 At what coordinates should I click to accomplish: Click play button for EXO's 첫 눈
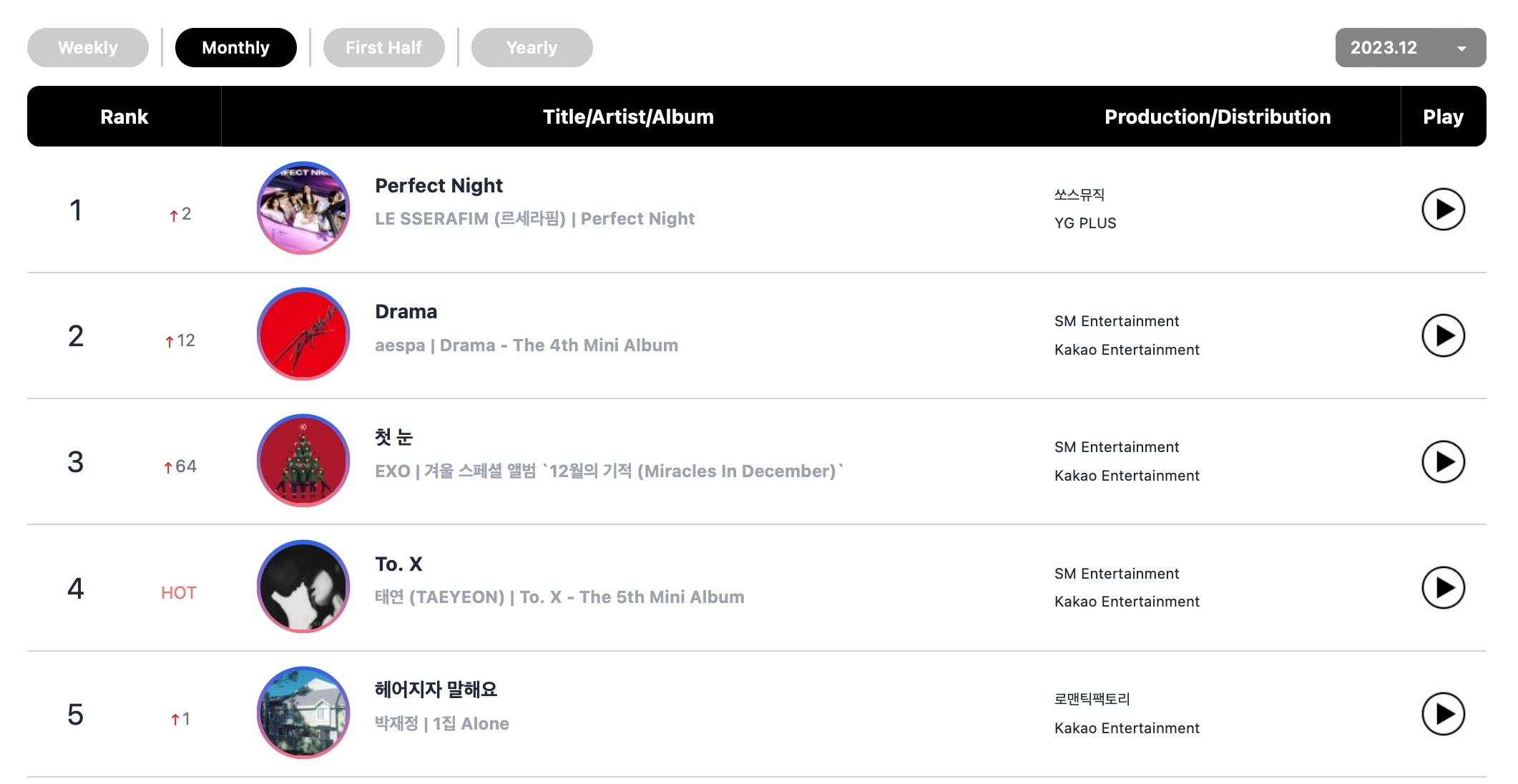[1442, 462]
